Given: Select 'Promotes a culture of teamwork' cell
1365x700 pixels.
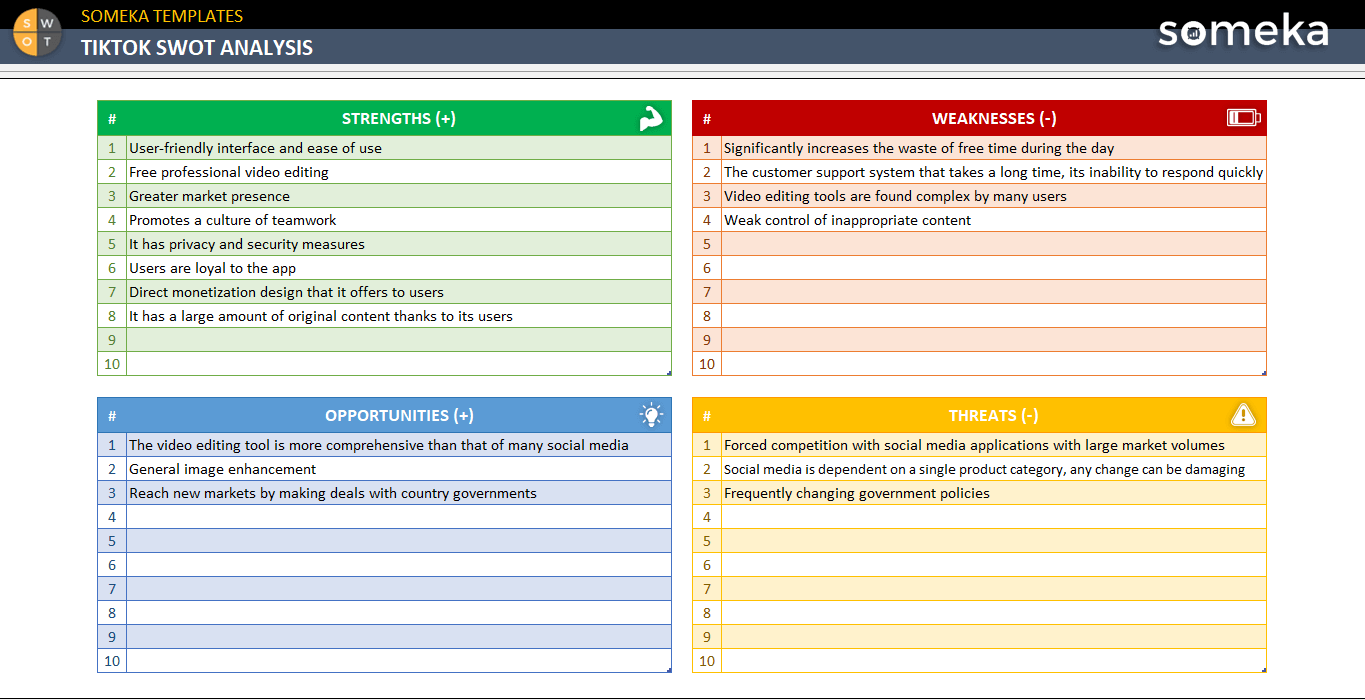Looking at the screenshot, I should click(399, 220).
